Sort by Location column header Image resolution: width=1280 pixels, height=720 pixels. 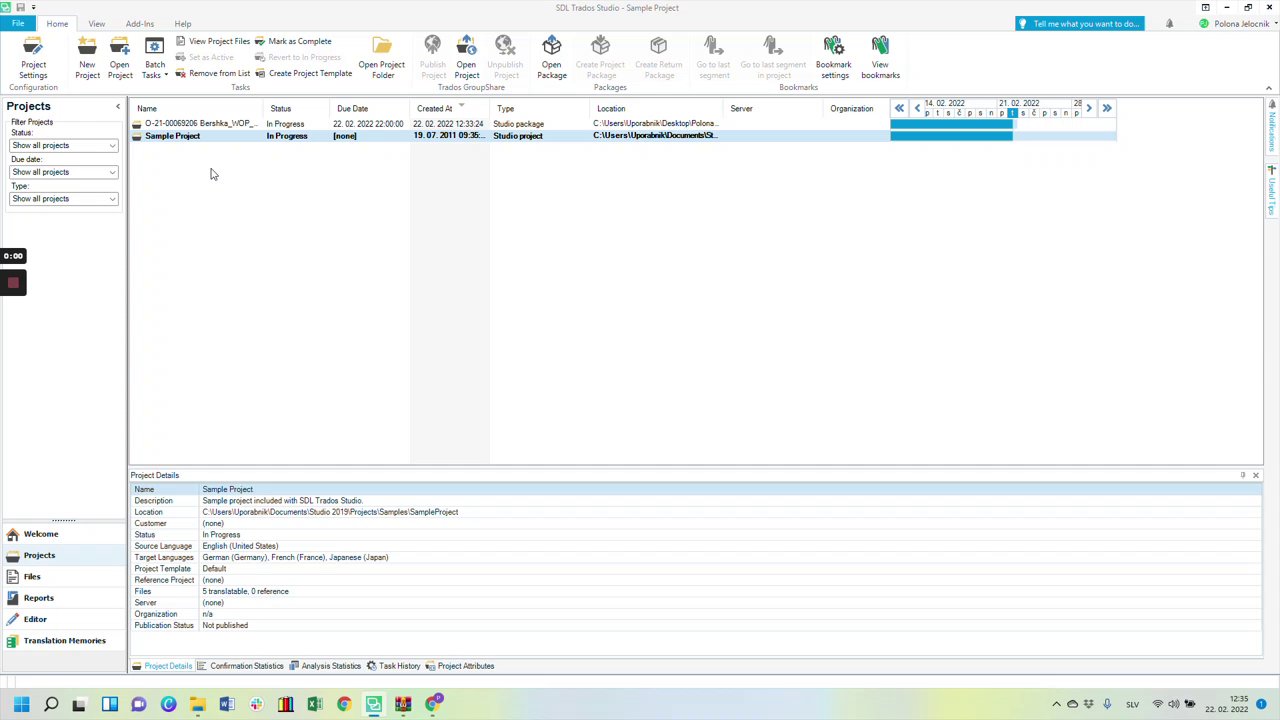(x=656, y=108)
